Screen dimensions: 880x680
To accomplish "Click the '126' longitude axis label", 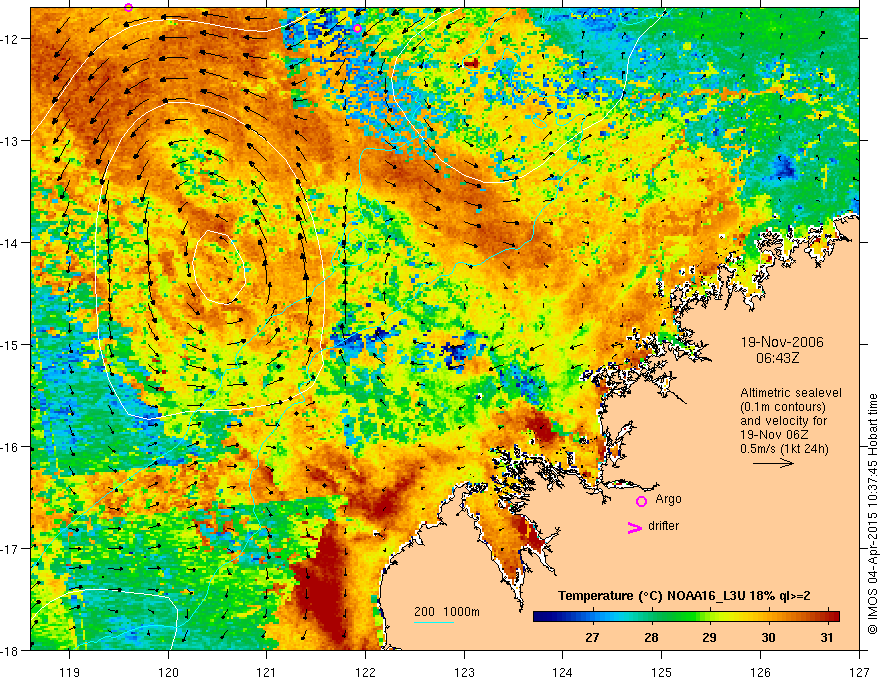I will (x=760, y=672).
